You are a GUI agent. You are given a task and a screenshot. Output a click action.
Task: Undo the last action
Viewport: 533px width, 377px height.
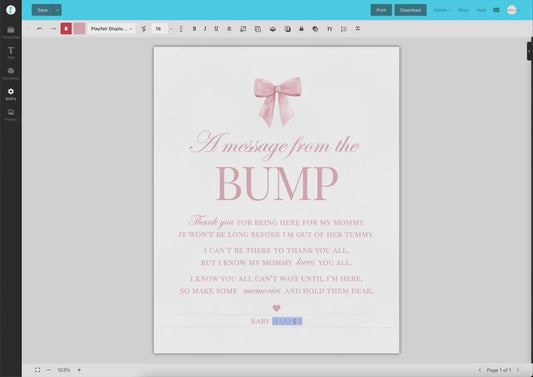39,29
